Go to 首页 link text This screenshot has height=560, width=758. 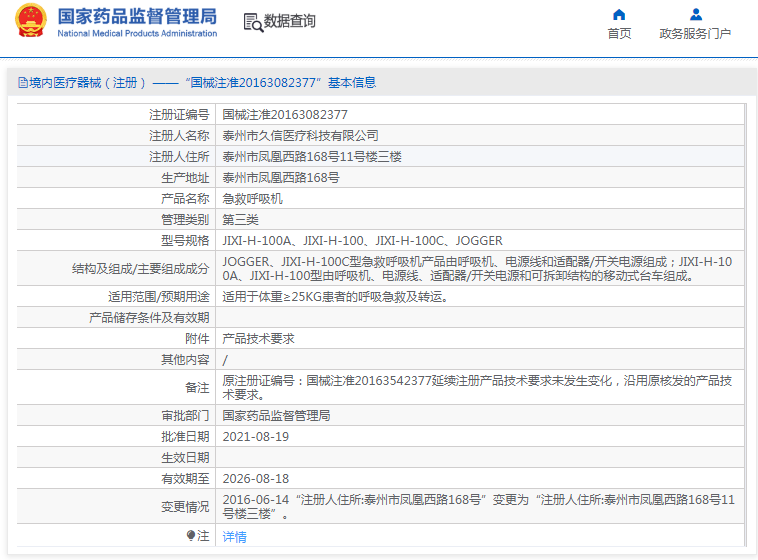(x=619, y=33)
